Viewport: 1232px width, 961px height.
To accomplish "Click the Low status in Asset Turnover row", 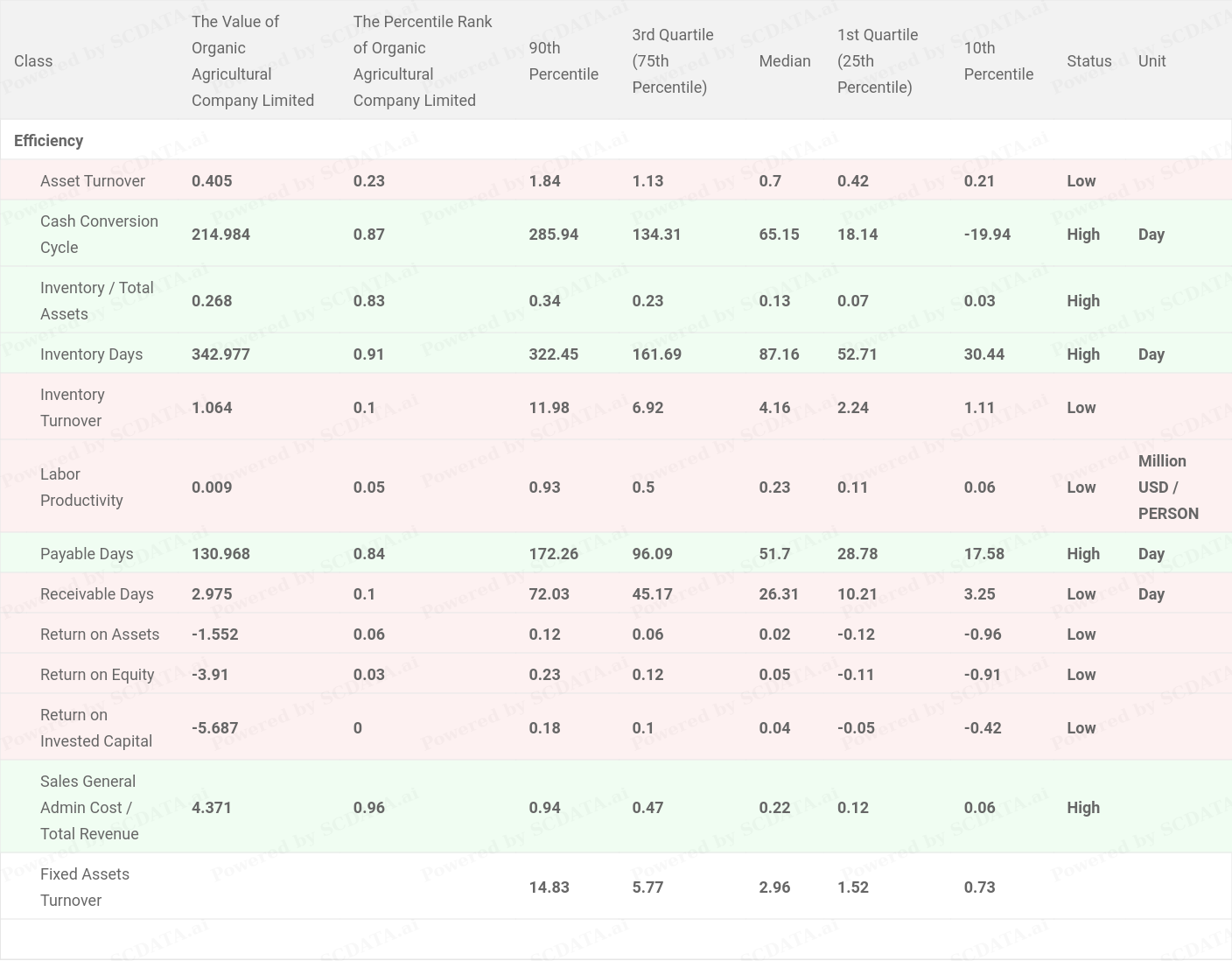I will click(1081, 180).
